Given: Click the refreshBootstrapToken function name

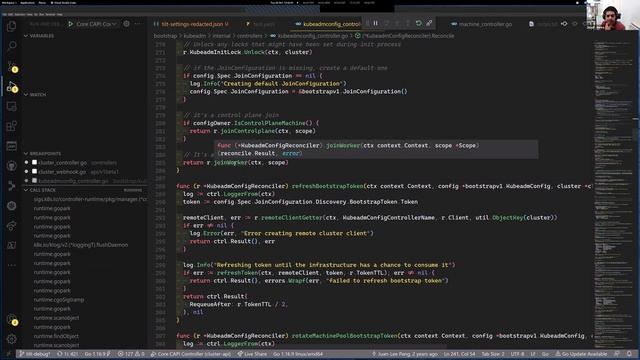Looking at the screenshot, I should (x=327, y=186).
